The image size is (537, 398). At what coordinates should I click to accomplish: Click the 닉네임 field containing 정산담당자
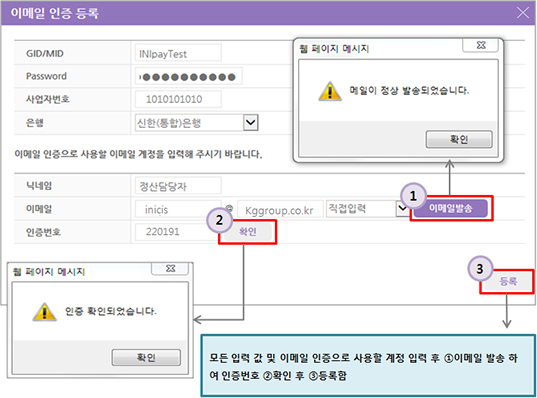pos(178,186)
